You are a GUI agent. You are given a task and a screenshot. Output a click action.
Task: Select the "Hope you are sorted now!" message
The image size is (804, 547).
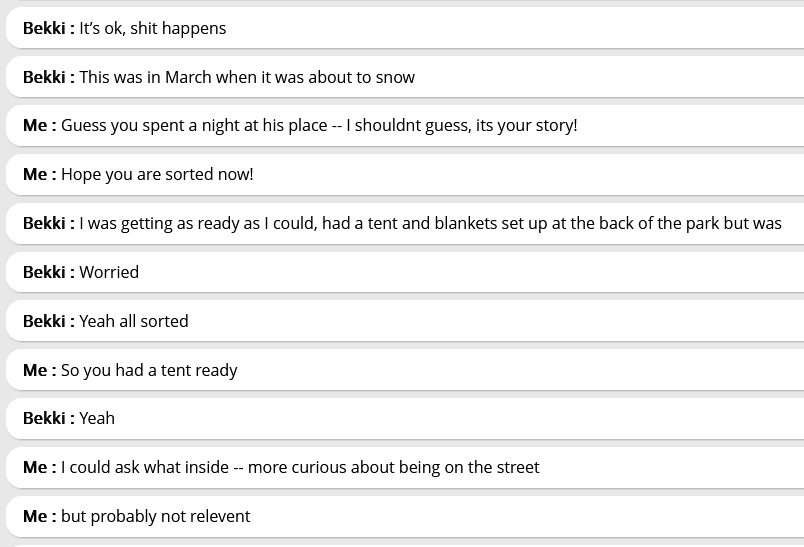coord(157,174)
